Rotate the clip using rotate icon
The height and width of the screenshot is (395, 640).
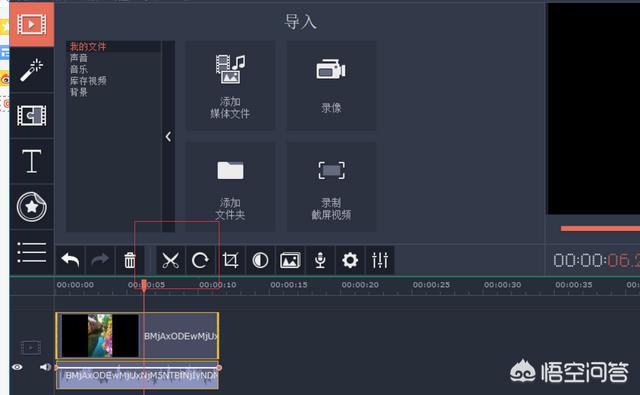click(200, 260)
